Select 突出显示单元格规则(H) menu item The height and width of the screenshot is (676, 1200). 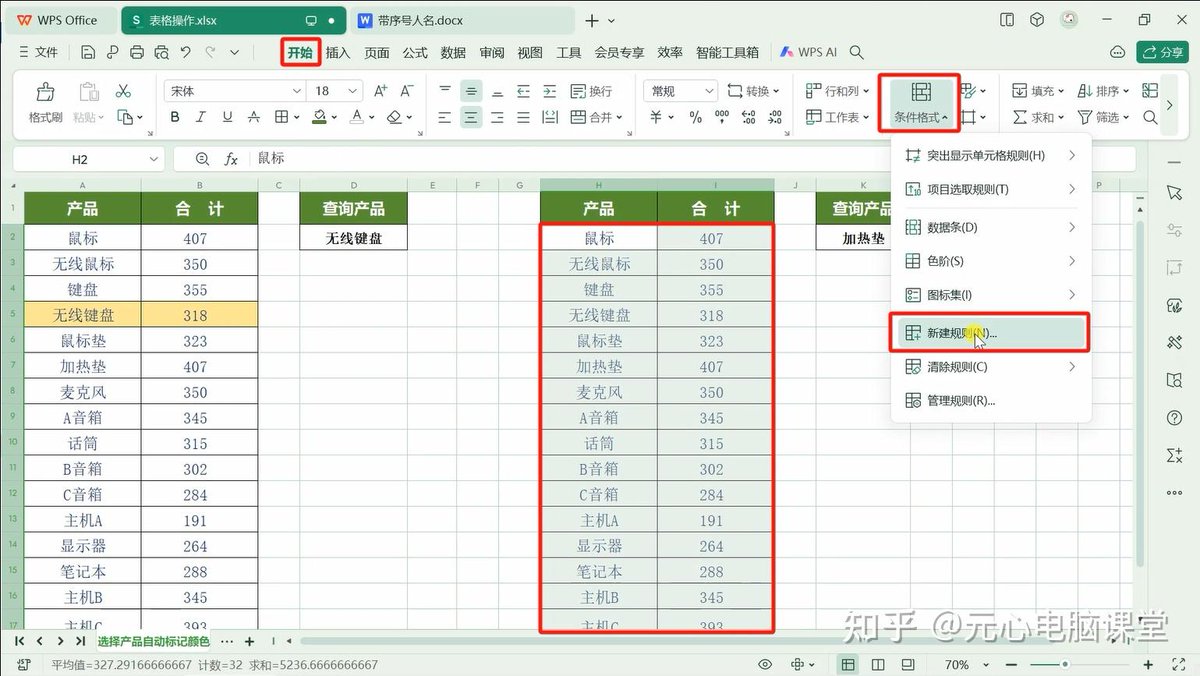coord(989,156)
